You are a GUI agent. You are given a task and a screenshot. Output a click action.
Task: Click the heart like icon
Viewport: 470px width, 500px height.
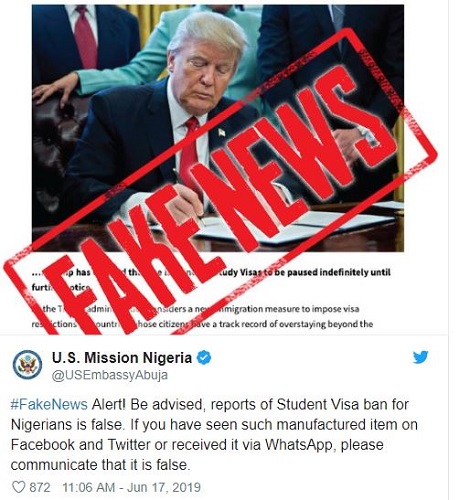[18, 487]
